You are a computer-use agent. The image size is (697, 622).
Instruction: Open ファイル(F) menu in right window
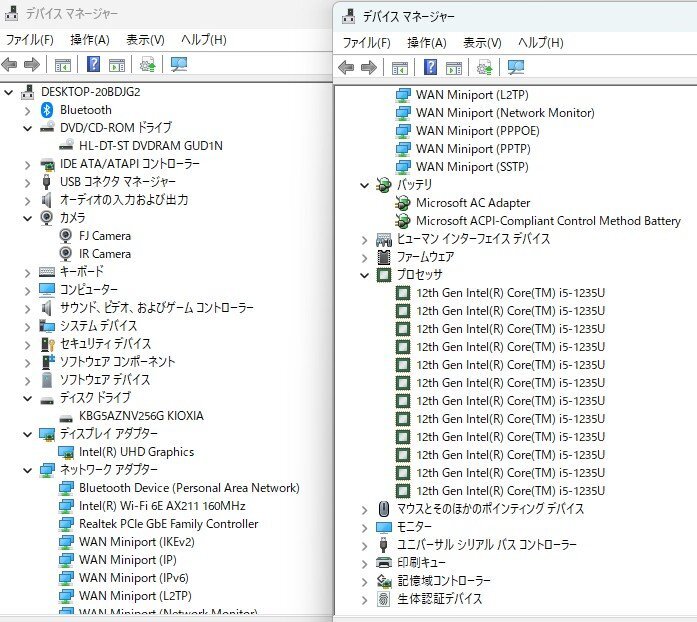(366, 43)
